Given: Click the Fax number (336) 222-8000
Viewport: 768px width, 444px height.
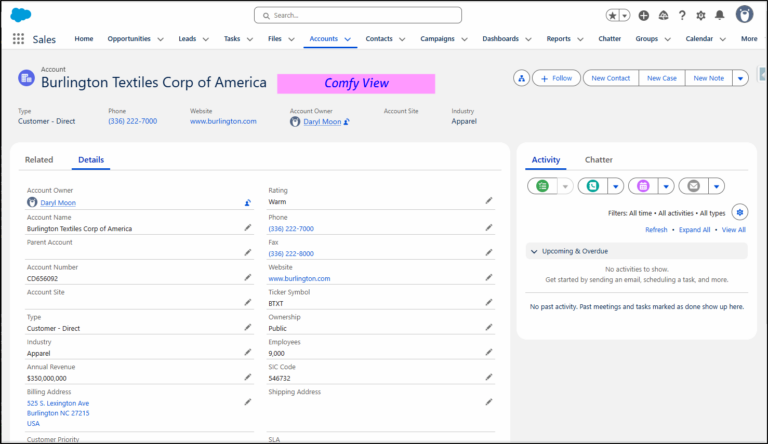Looking at the screenshot, I should click(291, 253).
